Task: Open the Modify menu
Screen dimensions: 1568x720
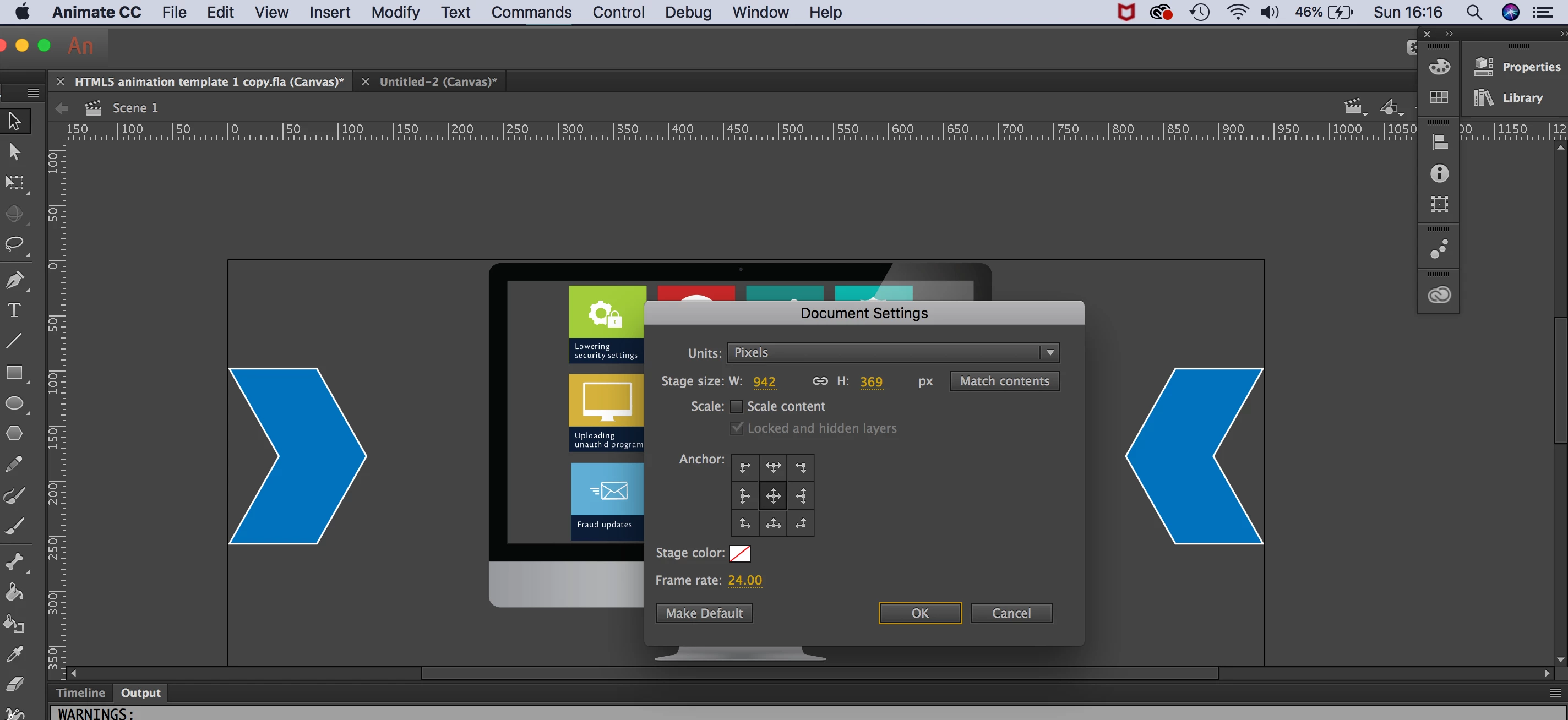Action: click(395, 12)
